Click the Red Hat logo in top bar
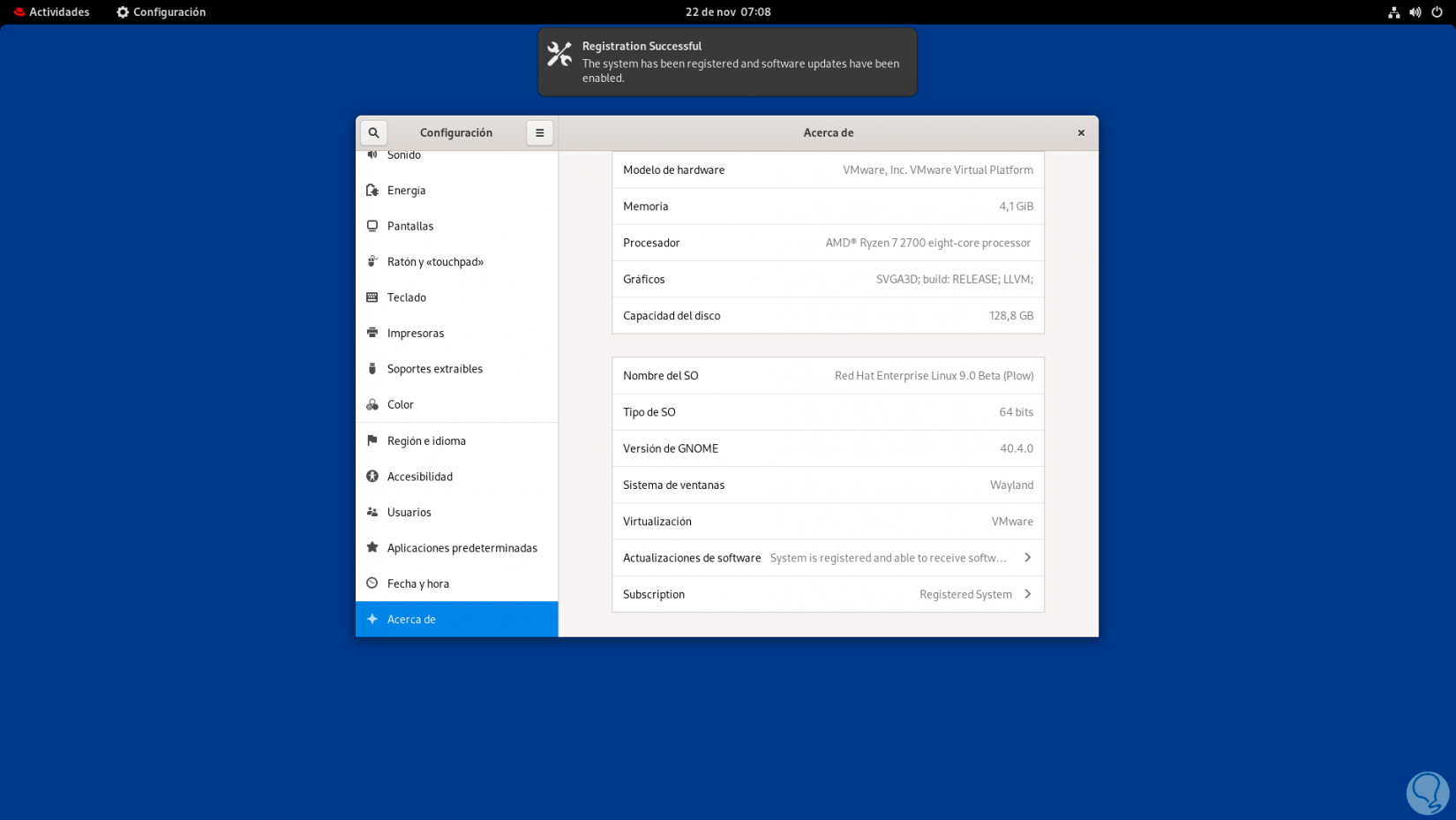 [x=19, y=12]
